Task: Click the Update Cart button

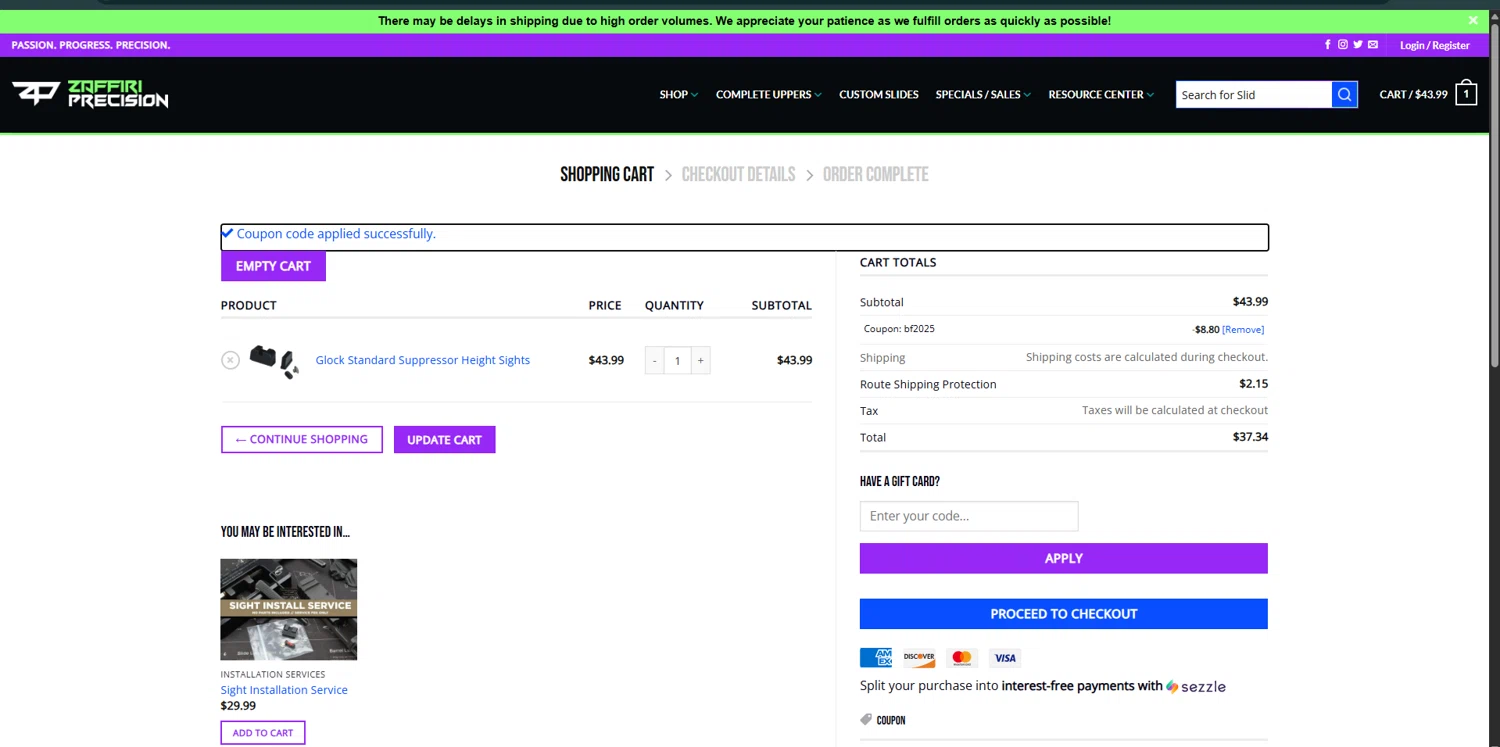Action: 445,440
